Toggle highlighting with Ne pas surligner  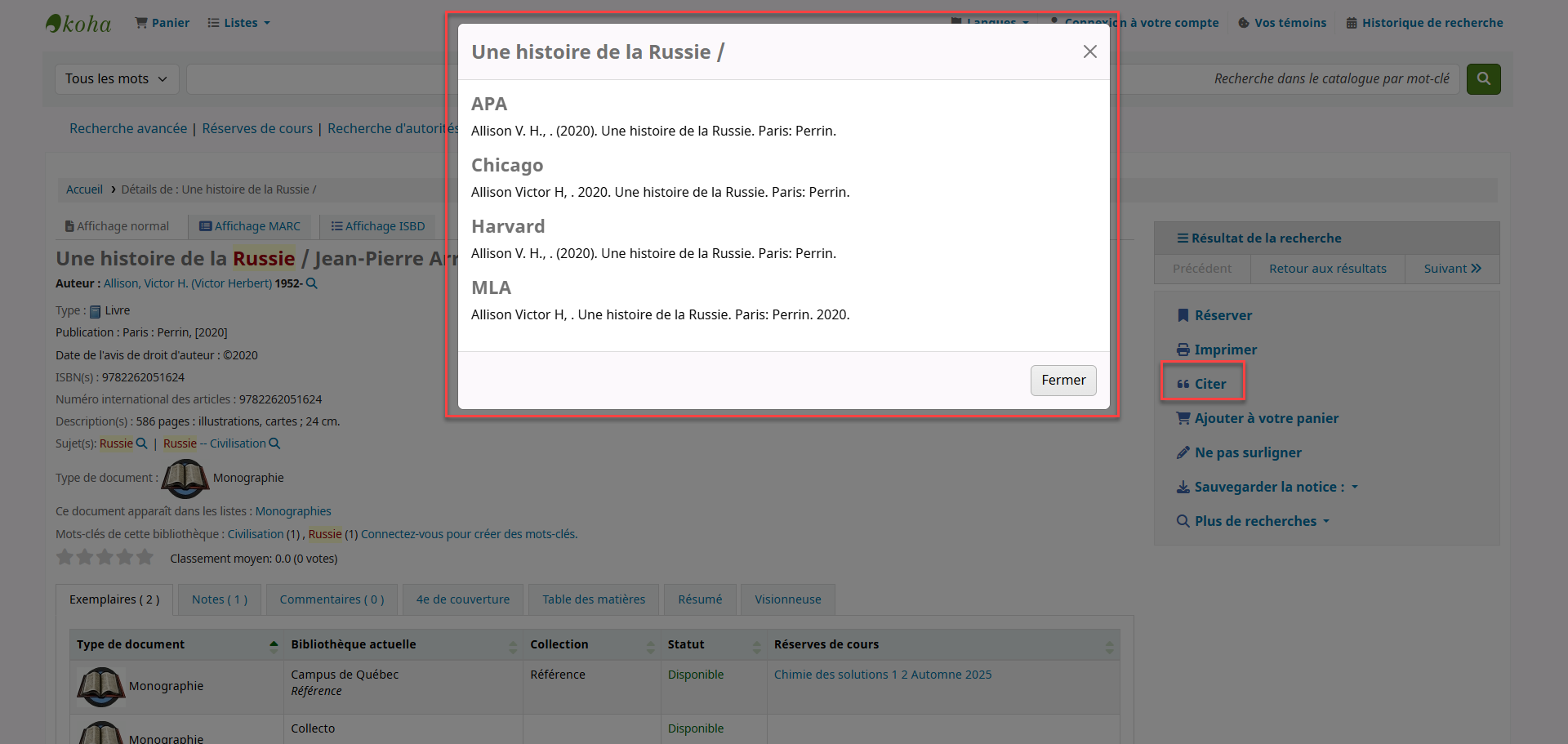[x=1239, y=452]
